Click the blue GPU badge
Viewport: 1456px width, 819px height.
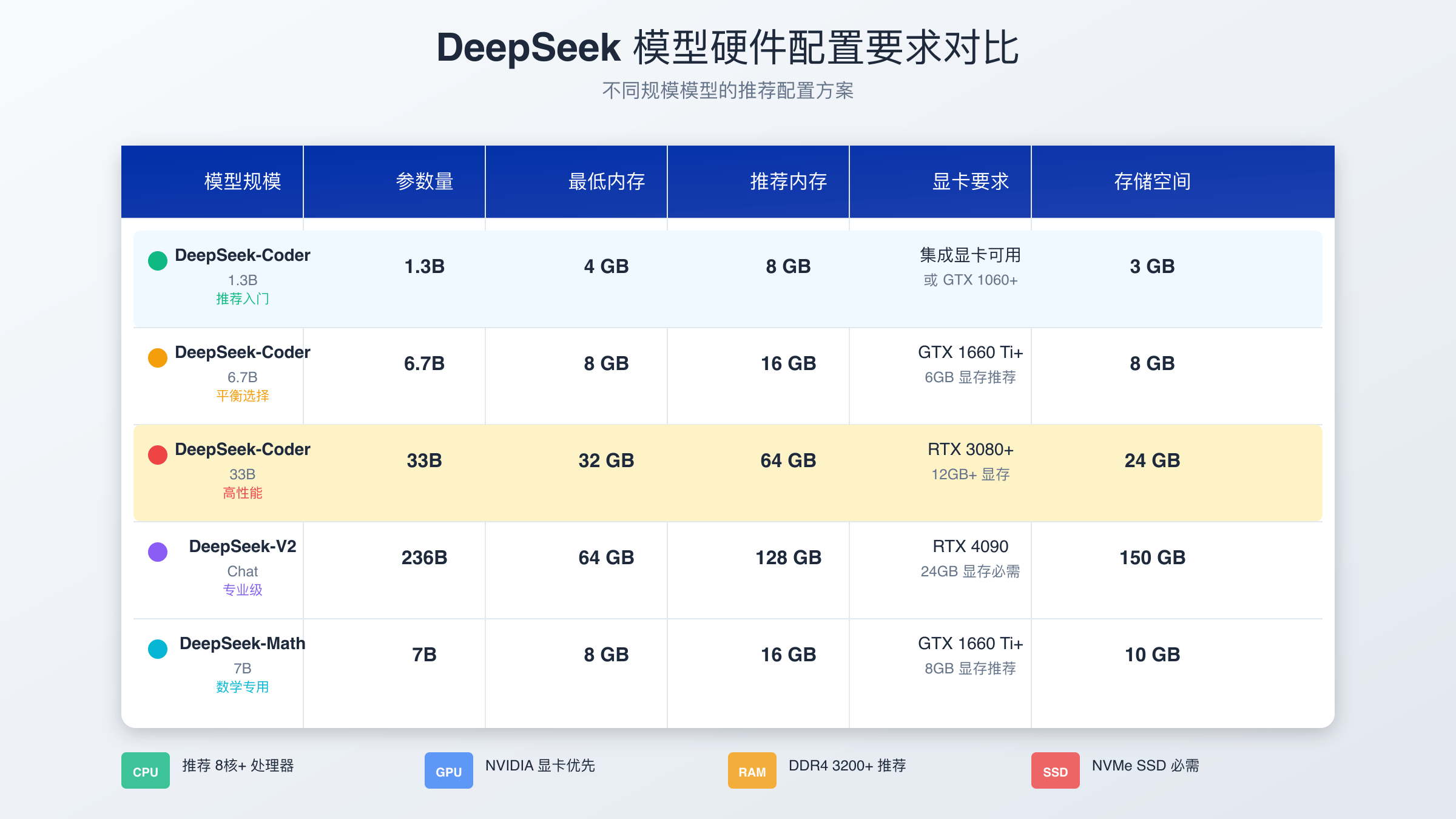[449, 770]
